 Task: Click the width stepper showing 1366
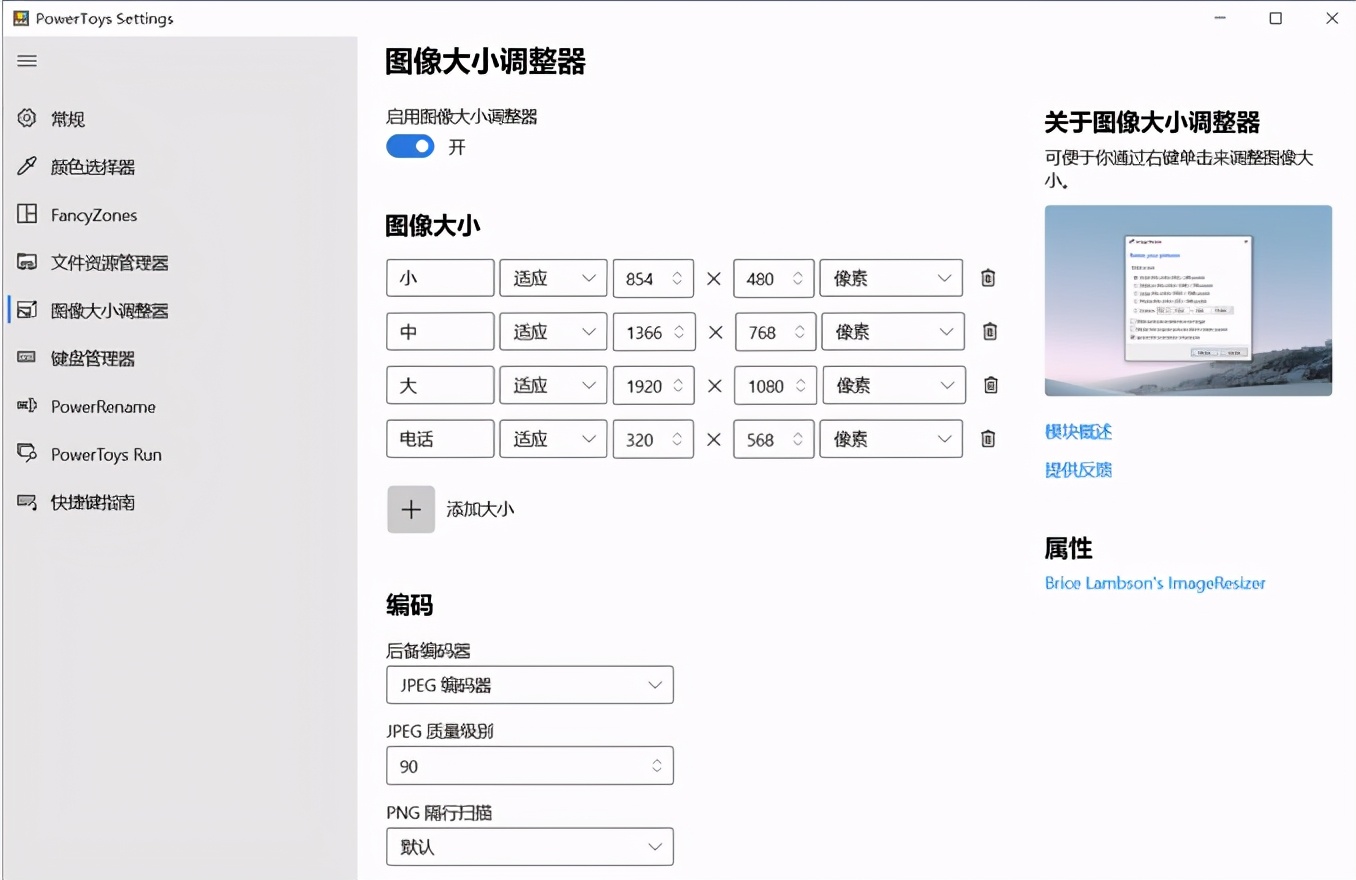pos(654,331)
